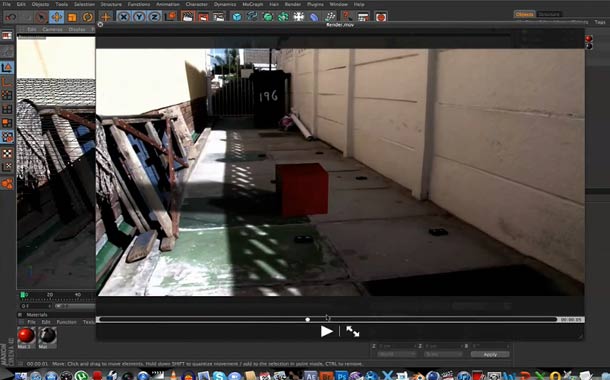
Task: Open the Animation menu
Action: pos(167,4)
